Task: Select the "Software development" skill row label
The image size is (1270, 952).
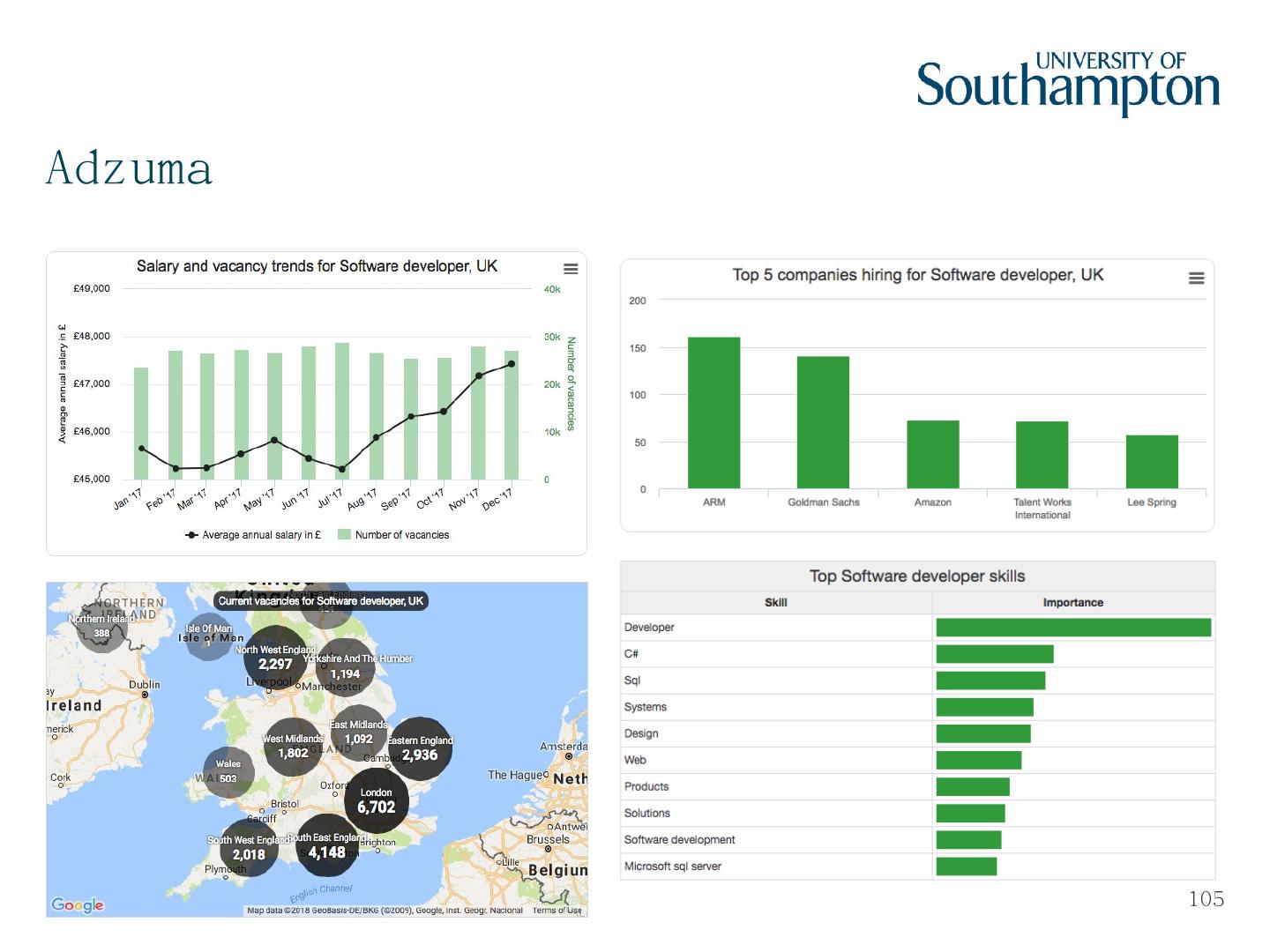Action: point(680,840)
